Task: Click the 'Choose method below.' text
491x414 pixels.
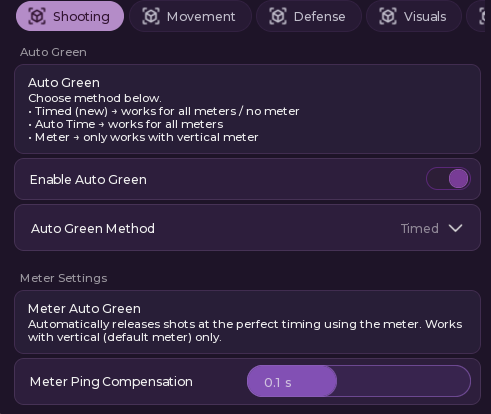Action: coord(95,98)
